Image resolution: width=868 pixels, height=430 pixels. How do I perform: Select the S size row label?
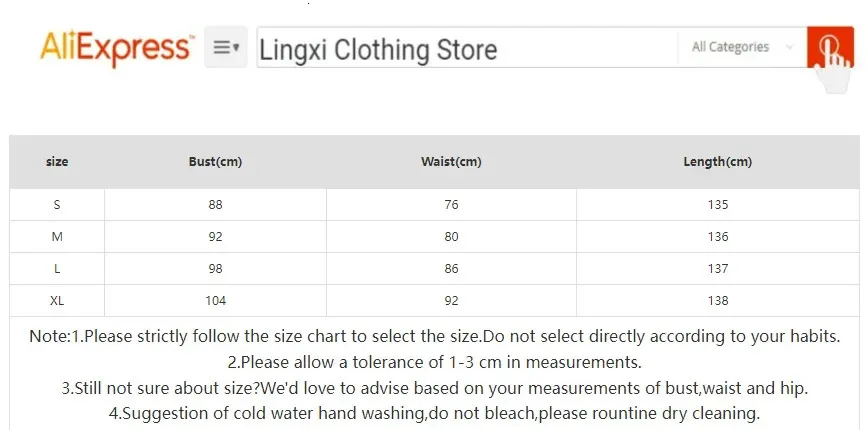click(x=57, y=205)
